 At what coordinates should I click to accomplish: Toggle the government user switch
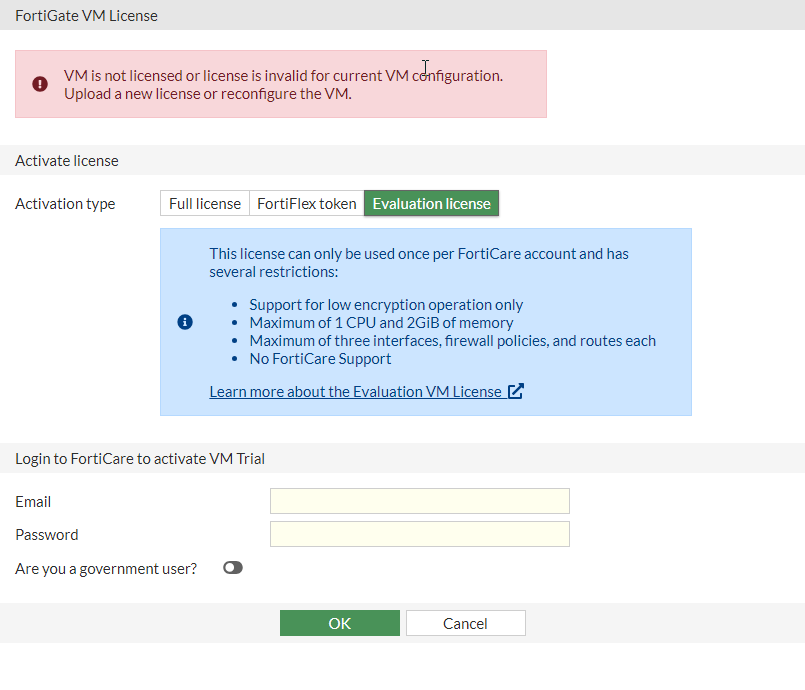pyautogui.click(x=233, y=568)
